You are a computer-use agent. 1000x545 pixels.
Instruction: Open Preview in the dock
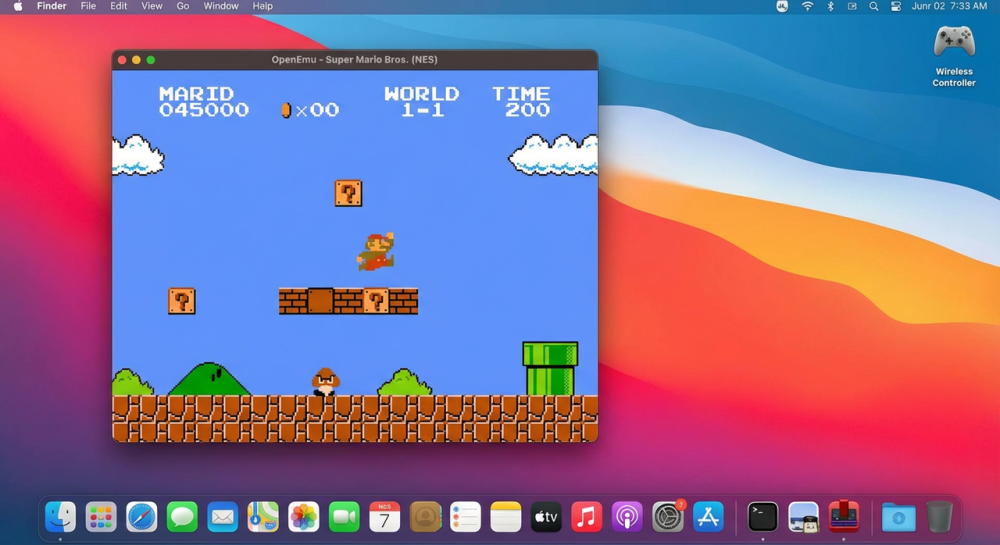coord(804,516)
